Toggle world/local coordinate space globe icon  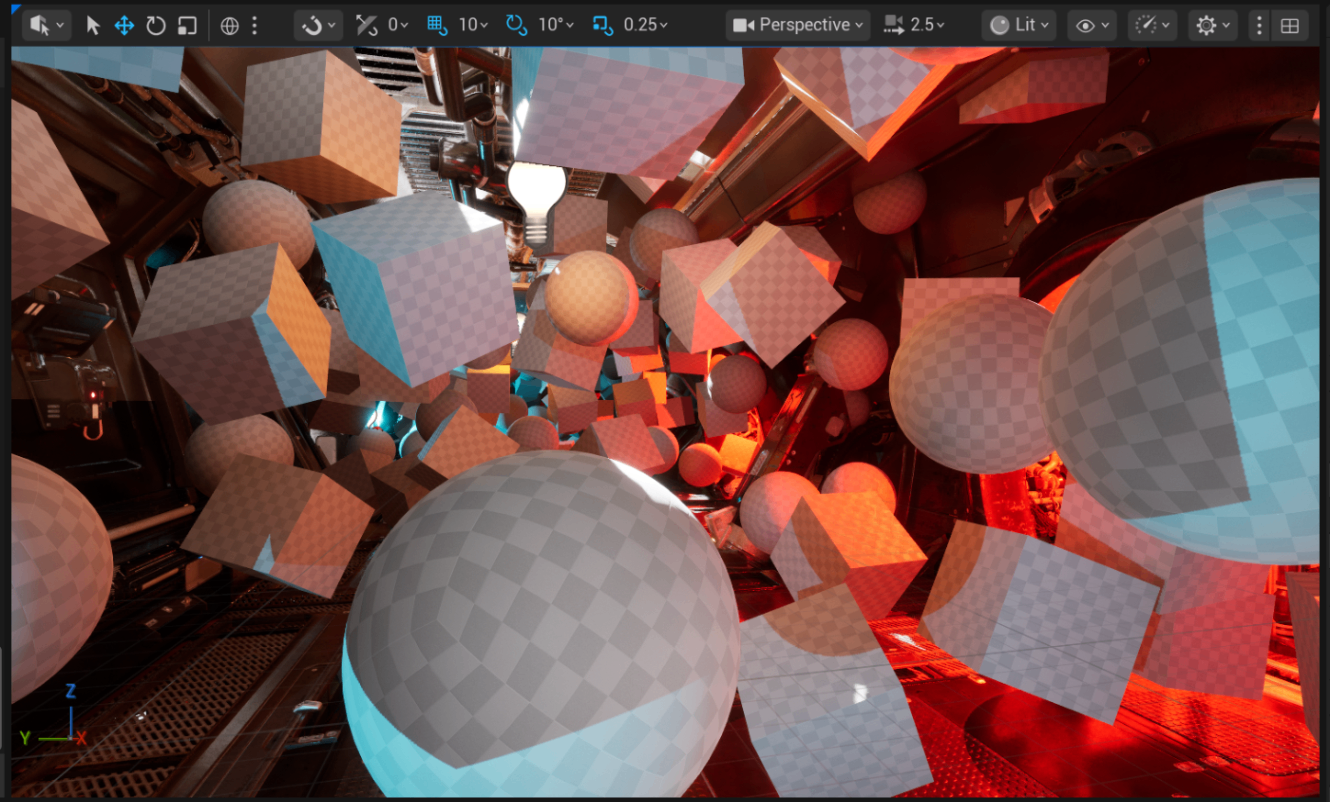point(229,25)
